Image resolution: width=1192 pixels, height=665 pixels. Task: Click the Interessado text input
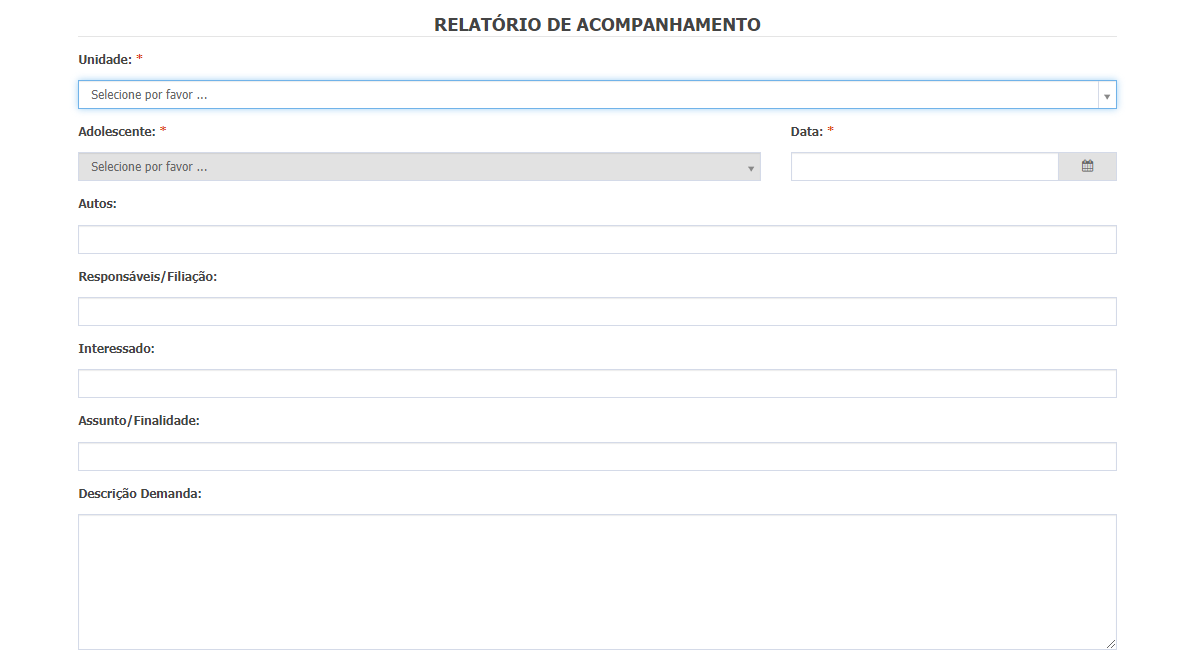tap(597, 384)
